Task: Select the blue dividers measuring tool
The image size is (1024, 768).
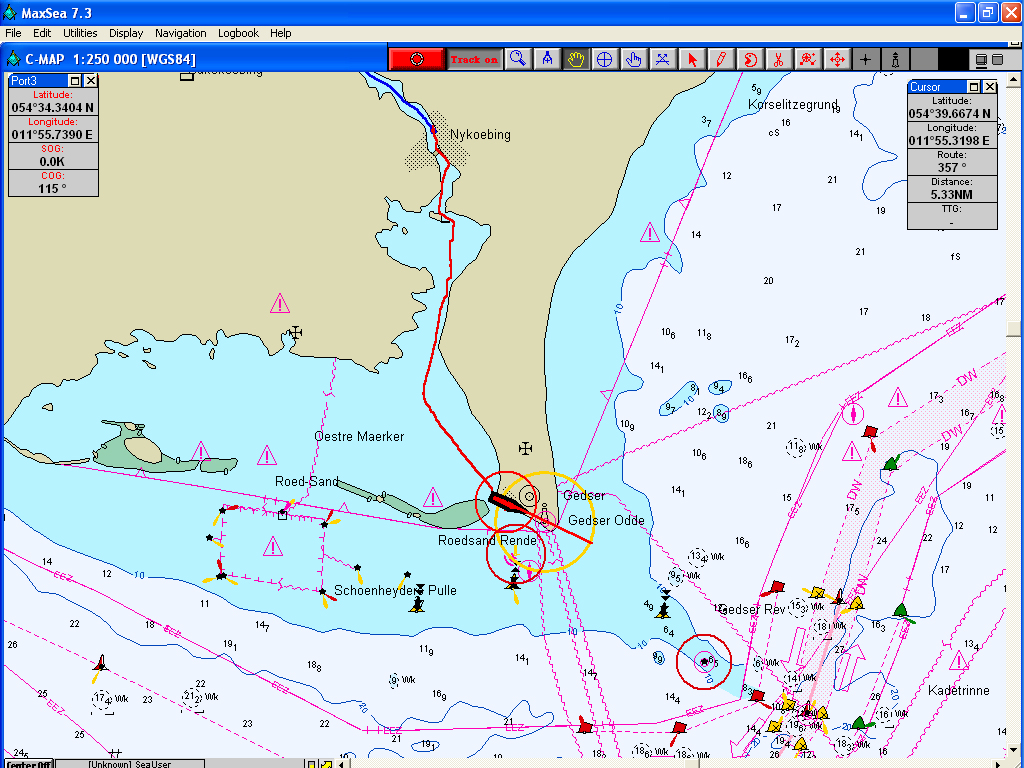Action: (x=547, y=59)
